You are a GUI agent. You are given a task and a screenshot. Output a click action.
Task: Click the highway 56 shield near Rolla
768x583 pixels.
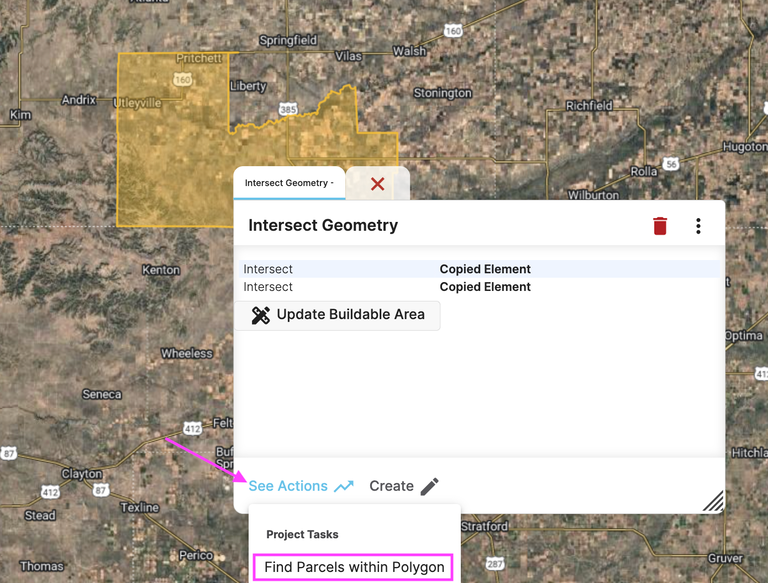coord(671,164)
